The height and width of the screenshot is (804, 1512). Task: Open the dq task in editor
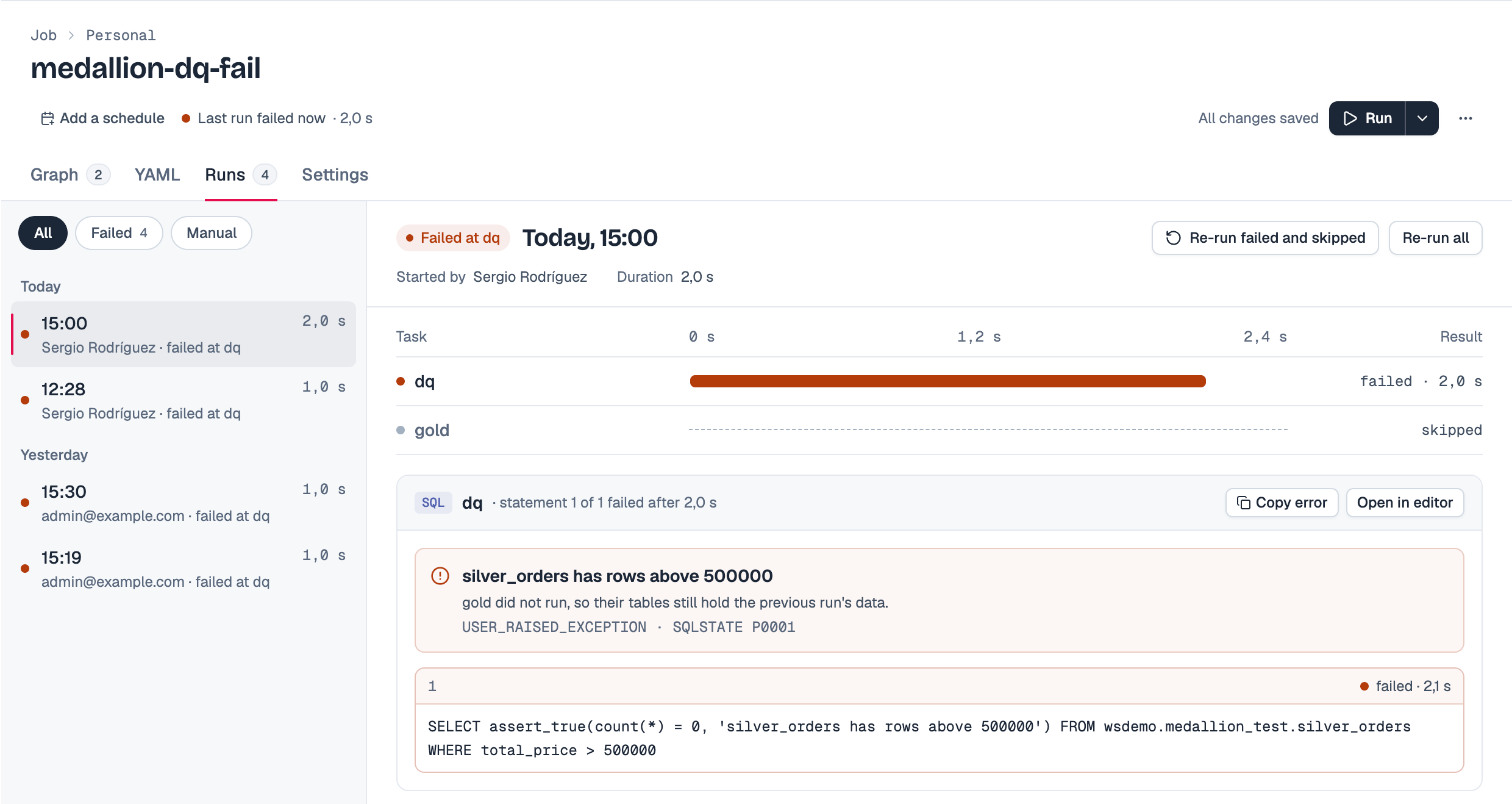1405,503
